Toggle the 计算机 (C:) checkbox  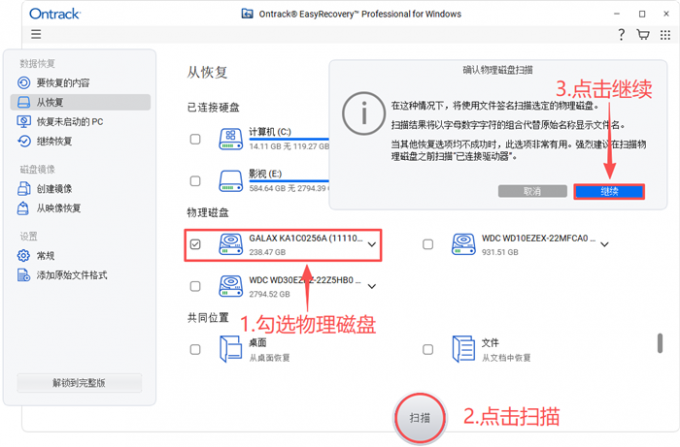pos(195,139)
